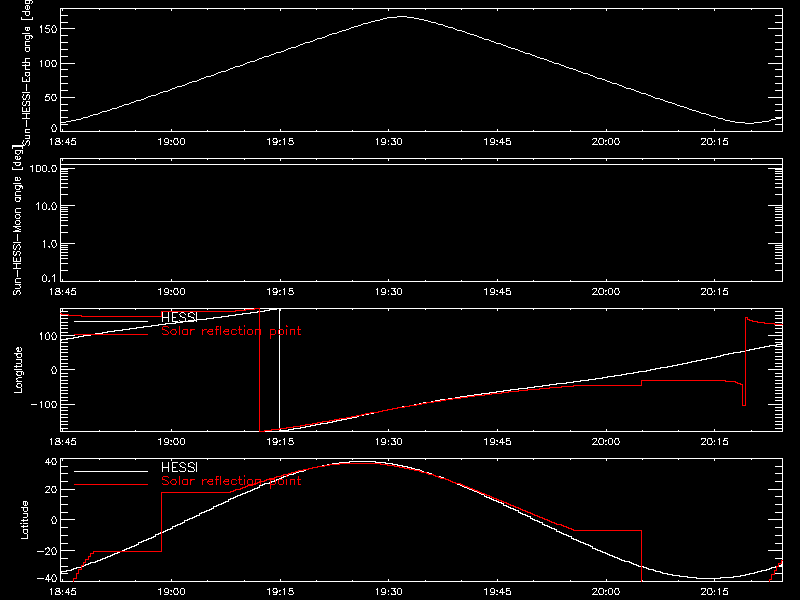Click 20:00 time label of the Moon angle plot
Image resolution: width=800 pixels, height=600 pixels.
tap(606, 292)
